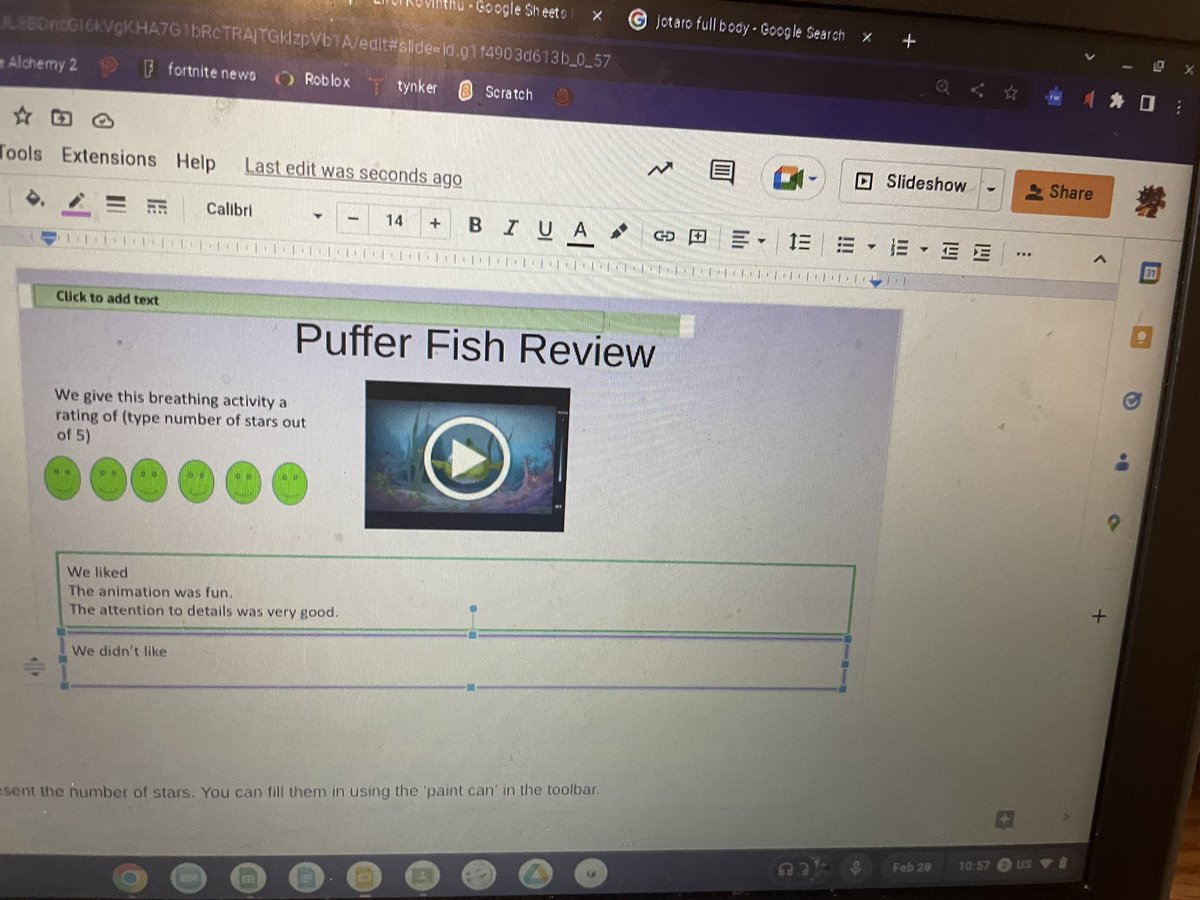1200x900 pixels.
Task: Click the increase indent icon
Action: click(x=982, y=253)
